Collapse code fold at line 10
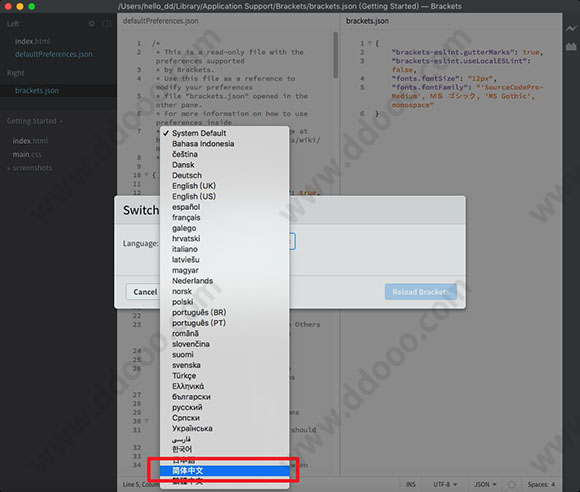 pos(146,174)
